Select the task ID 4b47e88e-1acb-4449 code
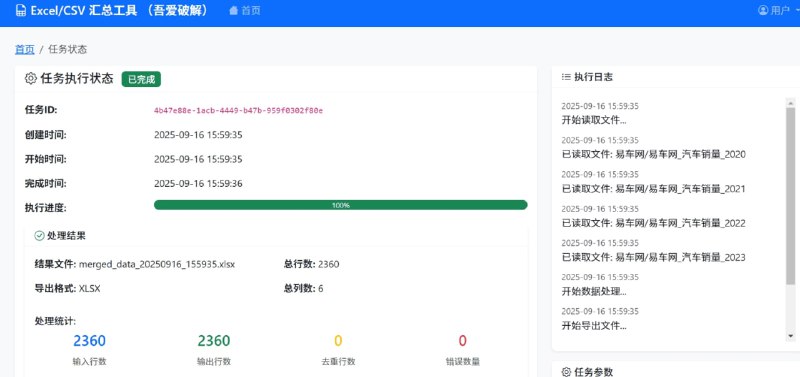Image resolution: width=800 pixels, height=377 pixels. (x=238, y=110)
